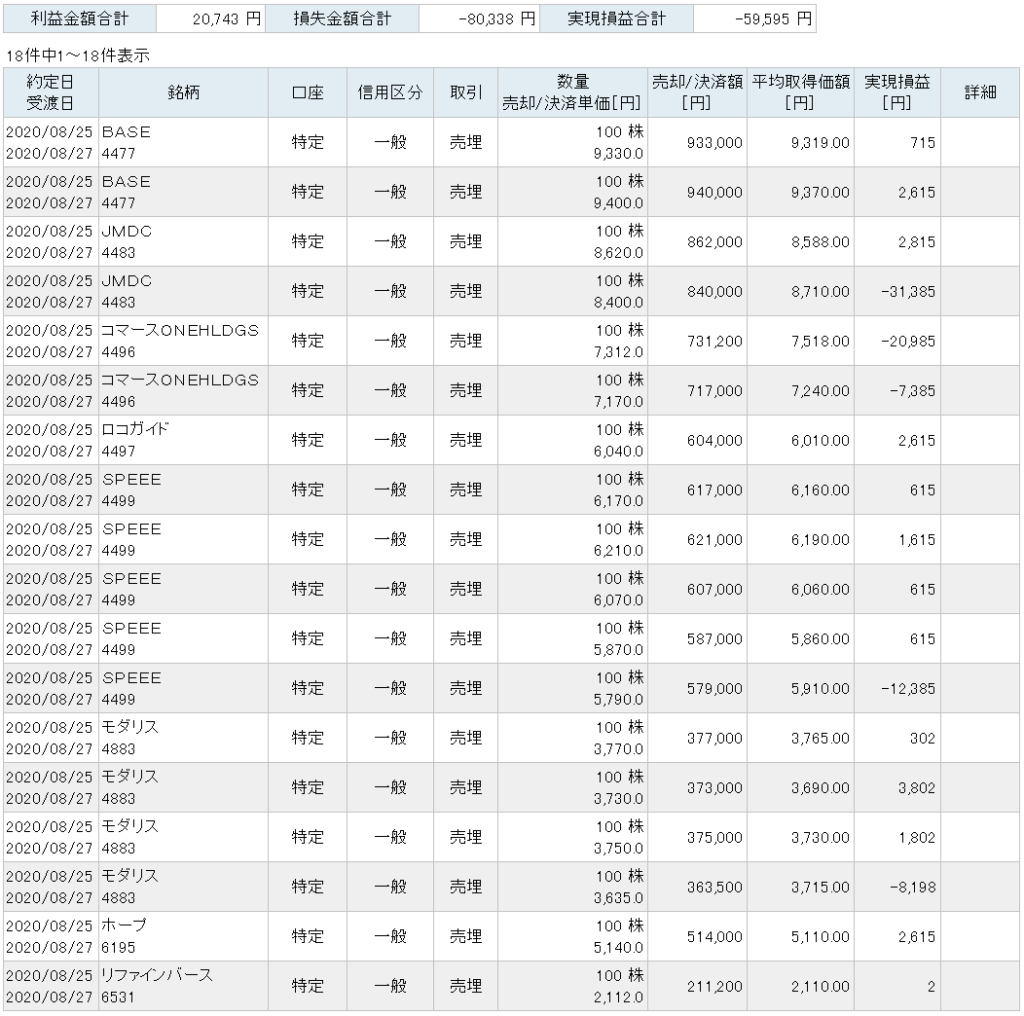1024x1016 pixels.
Task: Click the 実現損益合計 value -59,595 円
Action: point(773,19)
